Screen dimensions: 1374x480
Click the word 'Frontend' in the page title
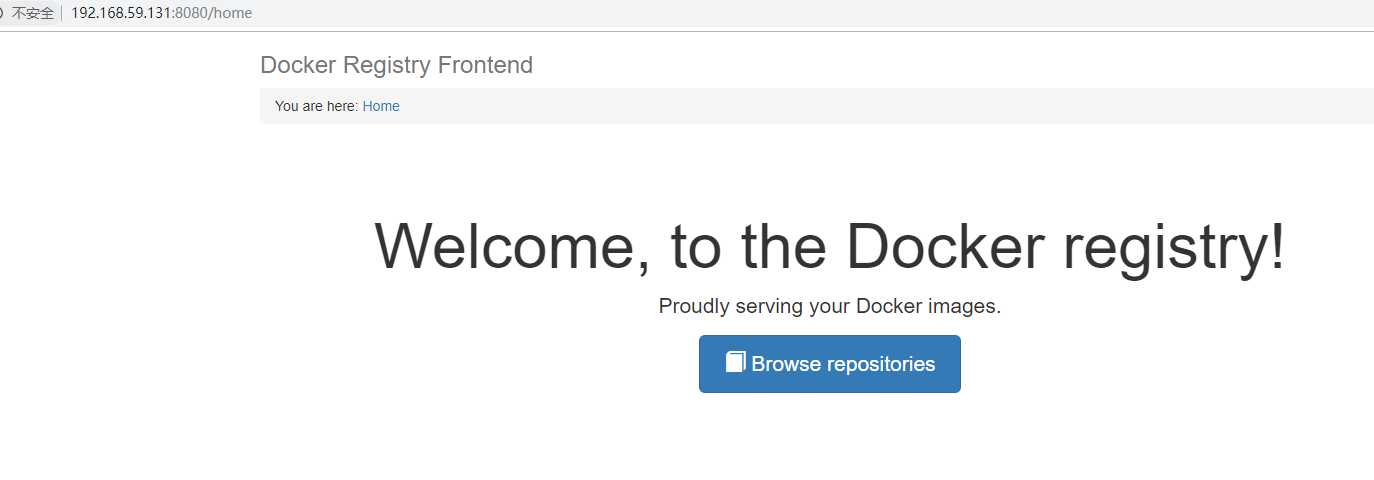pyautogui.click(x=485, y=65)
